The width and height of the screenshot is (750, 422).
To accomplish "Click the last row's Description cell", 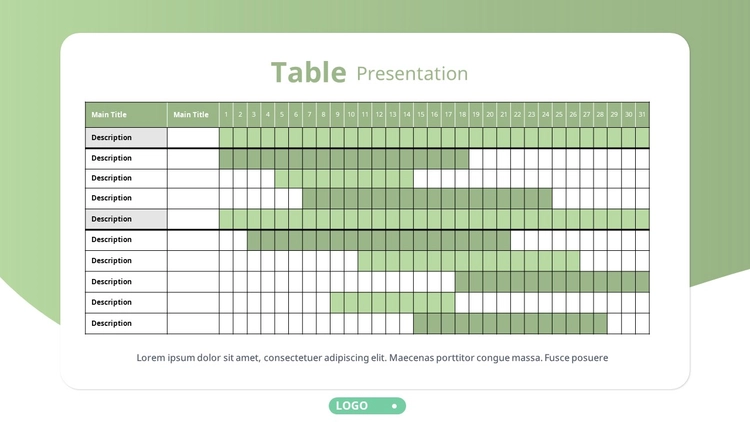I will coord(126,323).
